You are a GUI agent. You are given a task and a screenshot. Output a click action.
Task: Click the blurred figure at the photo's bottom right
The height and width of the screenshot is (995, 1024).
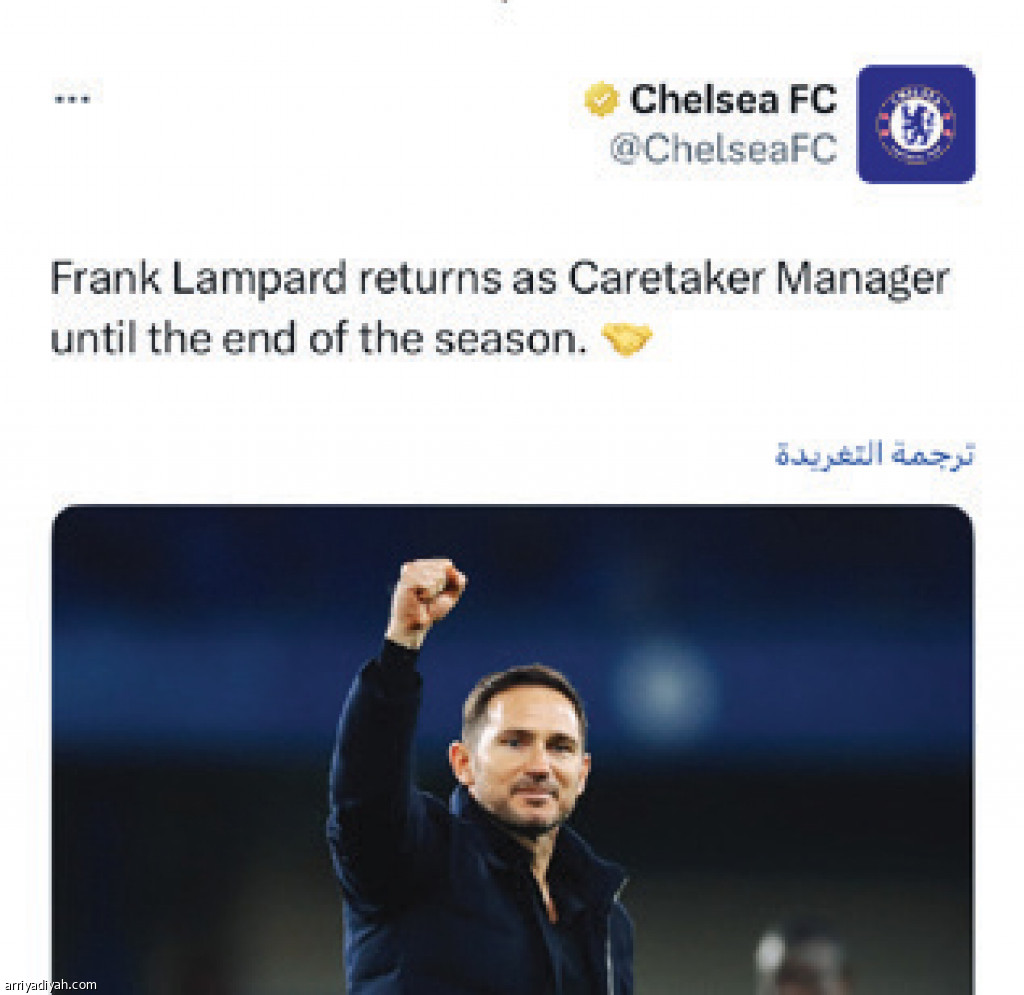[800, 960]
